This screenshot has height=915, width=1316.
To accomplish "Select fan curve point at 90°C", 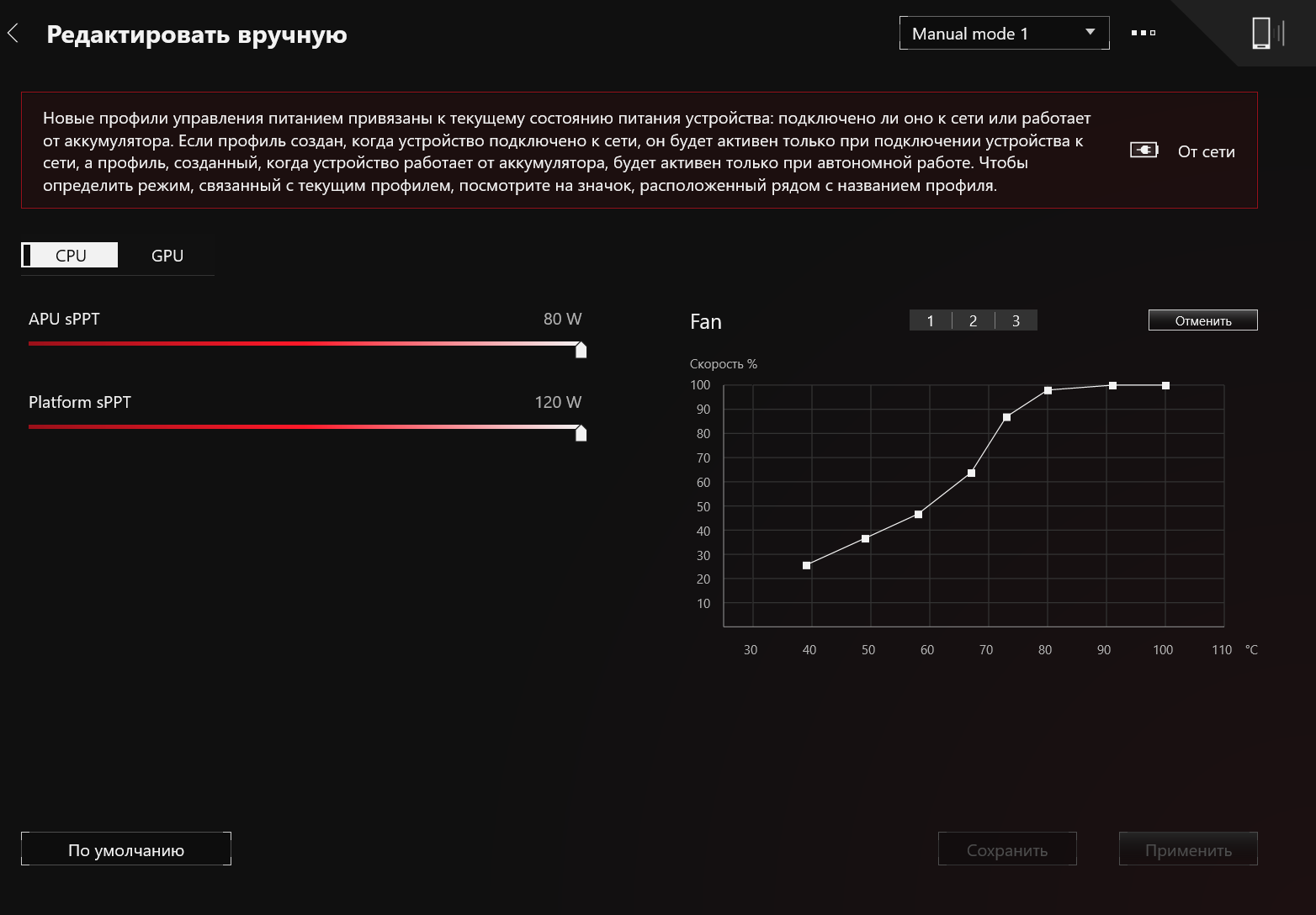I will point(1112,385).
